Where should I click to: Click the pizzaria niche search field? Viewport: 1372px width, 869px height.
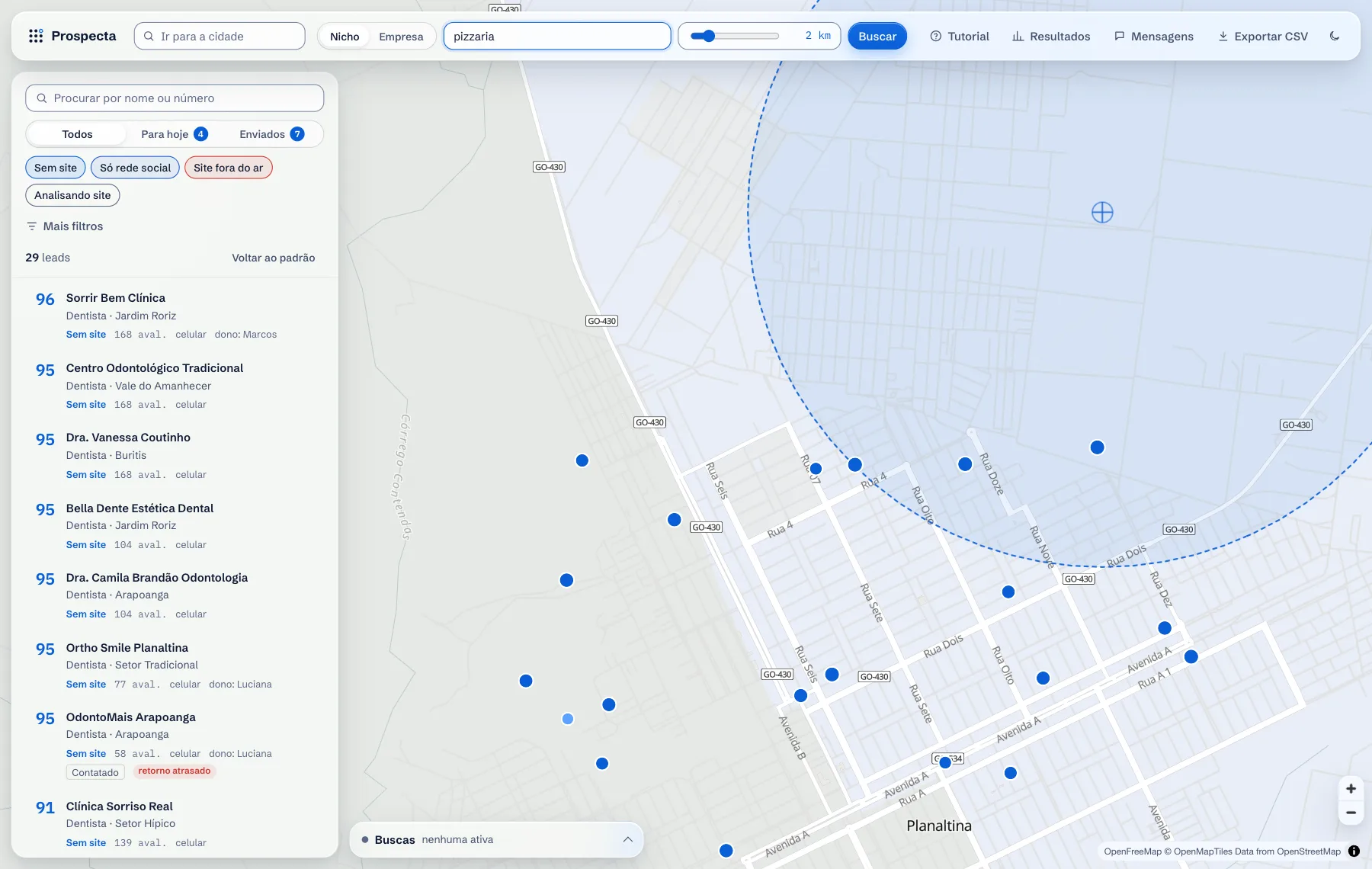point(557,36)
